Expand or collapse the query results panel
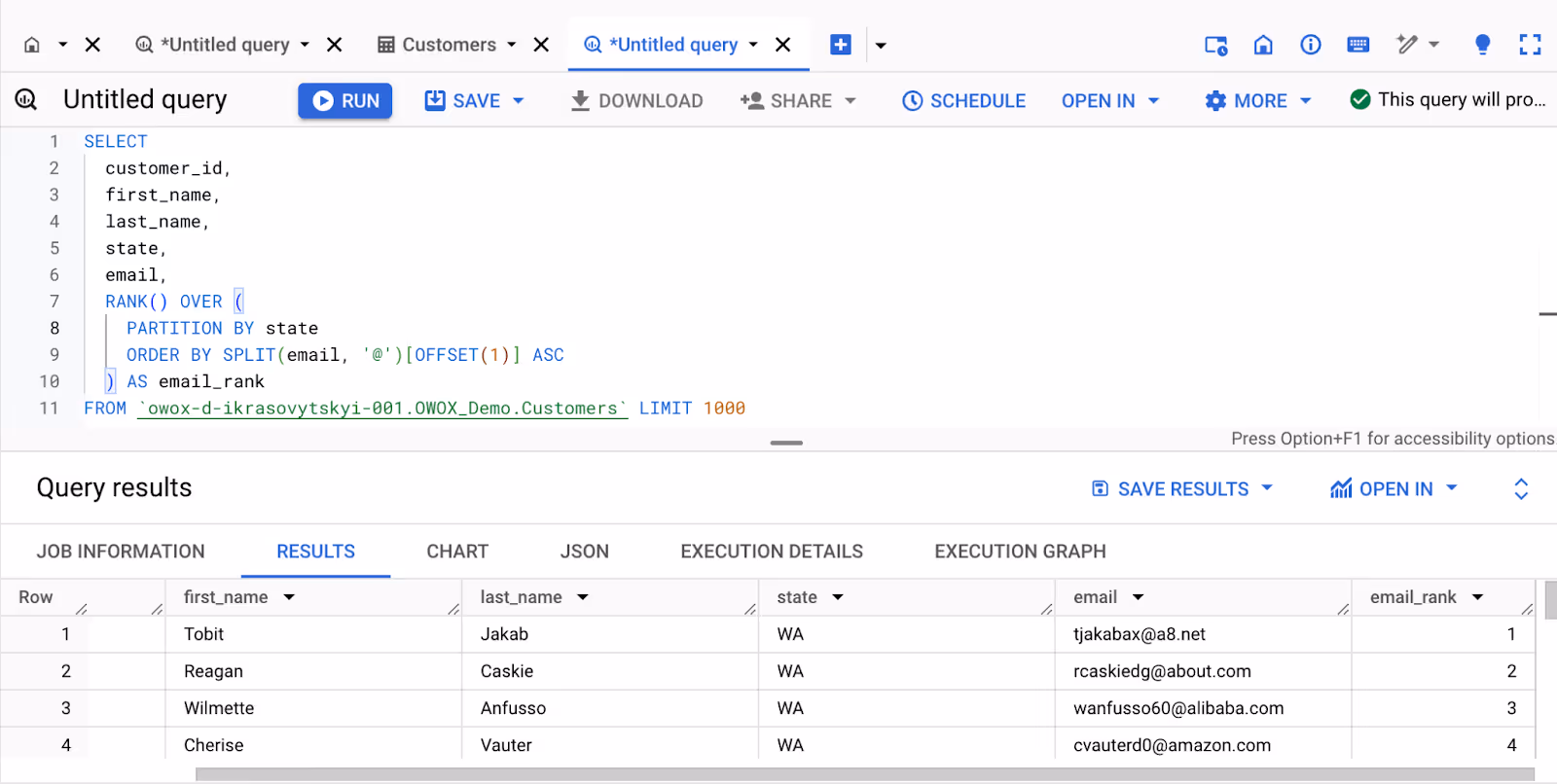The width and height of the screenshot is (1557, 784). pos(1521,489)
